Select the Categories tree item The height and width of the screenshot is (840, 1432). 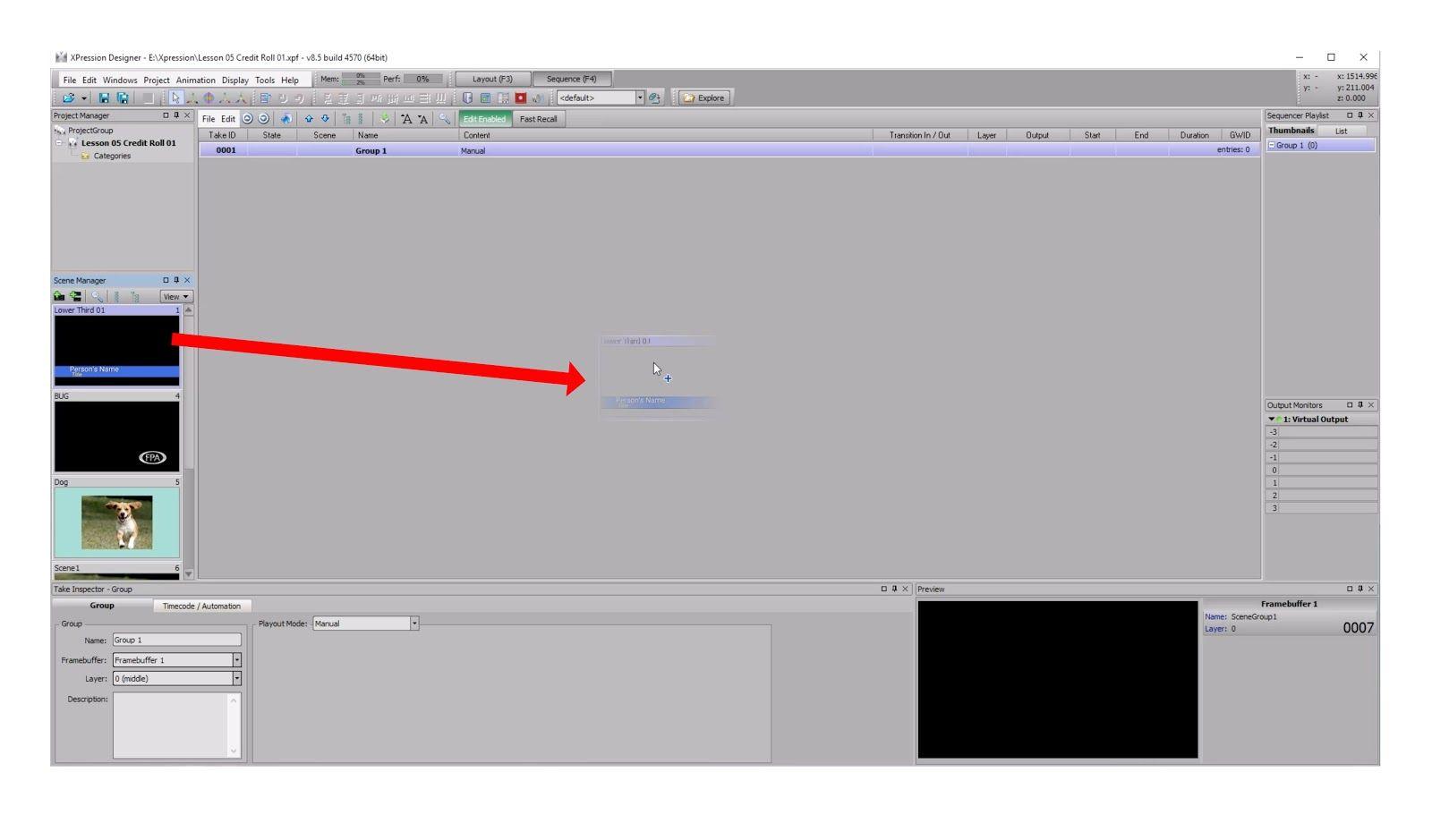112,157
